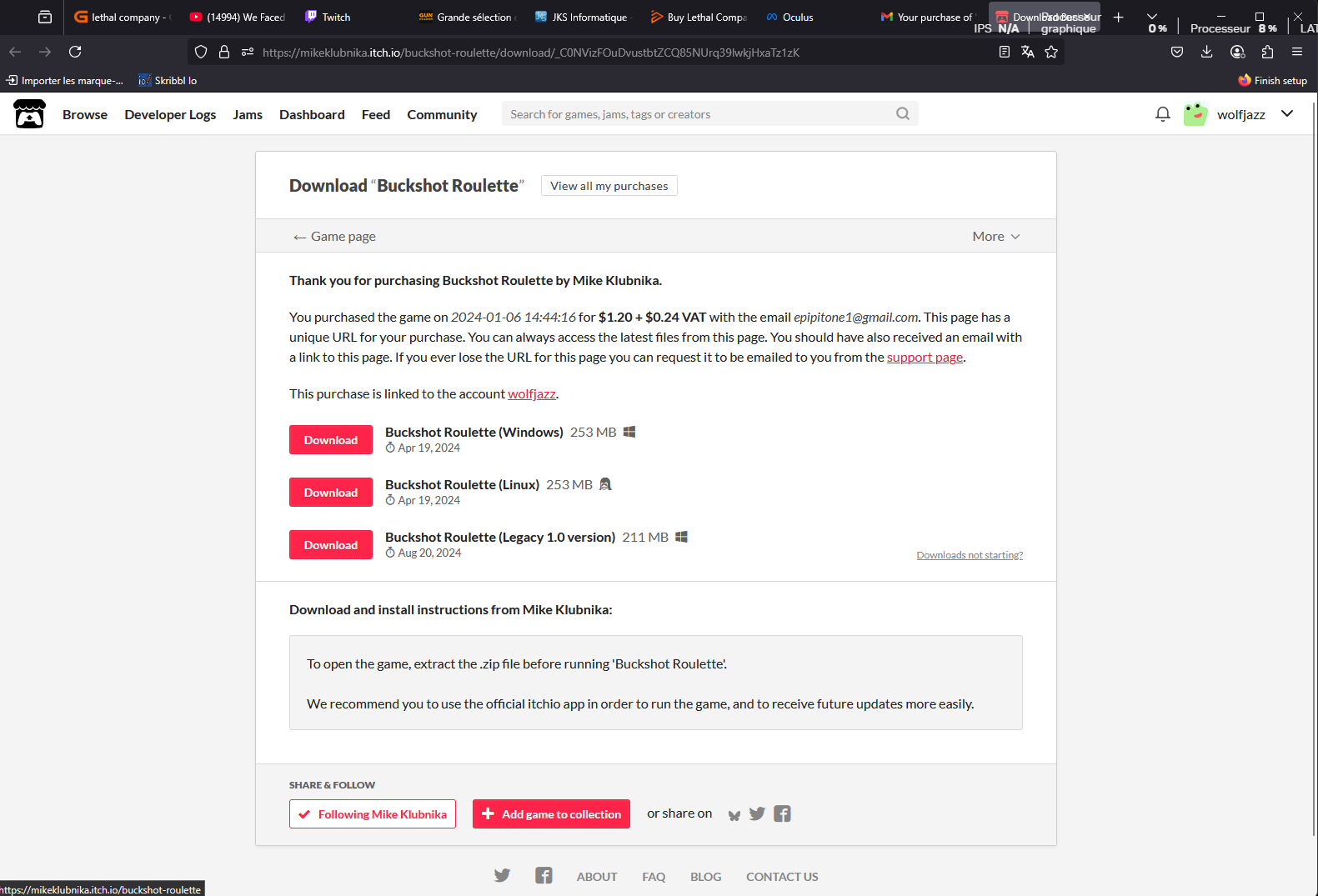
Task: Share on Bluesky butterfly icon
Action: pos(734,815)
